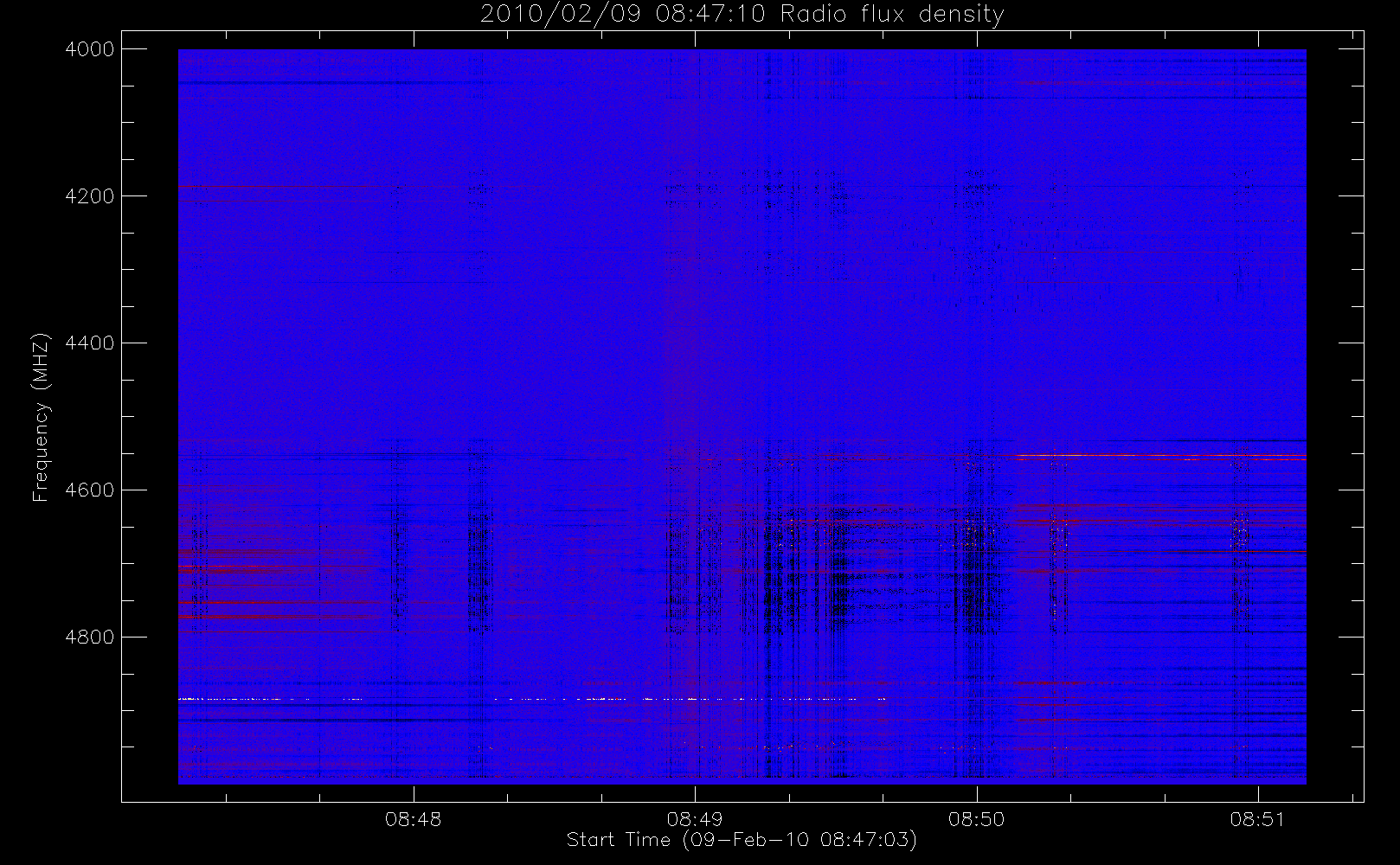Click the 4000 frequency tick label
Screen dimensions: 1400x865
(x=90, y=49)
